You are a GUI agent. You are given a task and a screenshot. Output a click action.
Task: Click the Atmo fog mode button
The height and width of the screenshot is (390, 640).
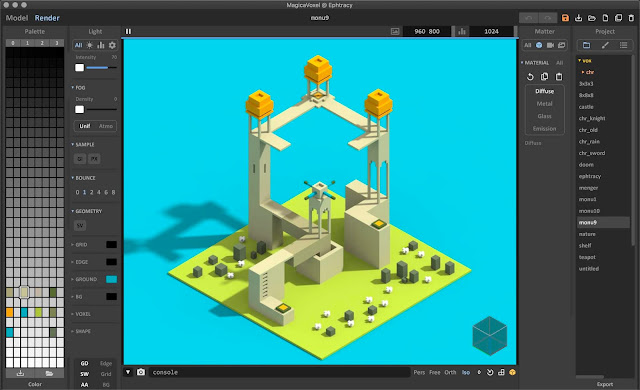coord(106,126)
